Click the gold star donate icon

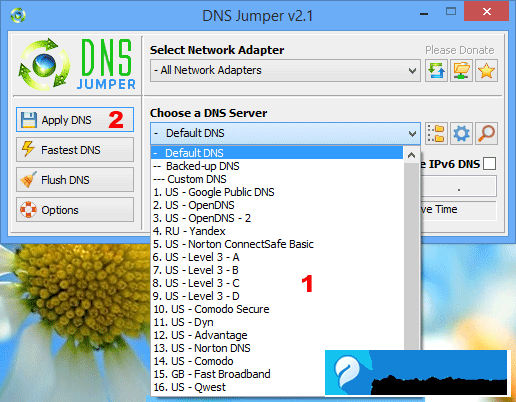[486, 71]
